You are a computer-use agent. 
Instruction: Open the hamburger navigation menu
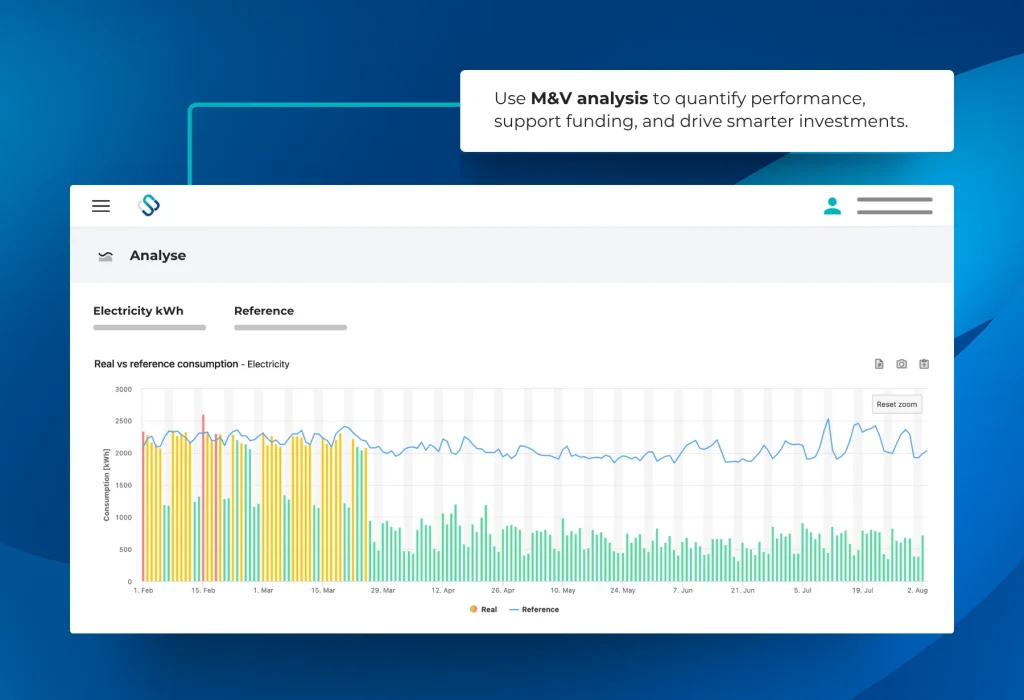tap(101, 206)
